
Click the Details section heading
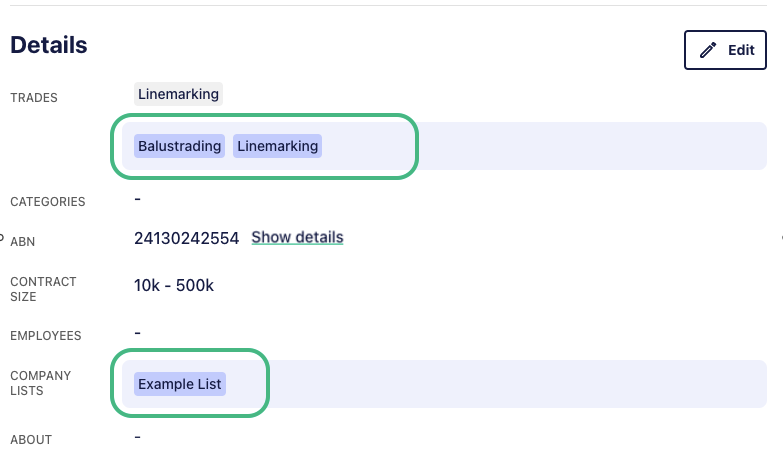(49, 45)
